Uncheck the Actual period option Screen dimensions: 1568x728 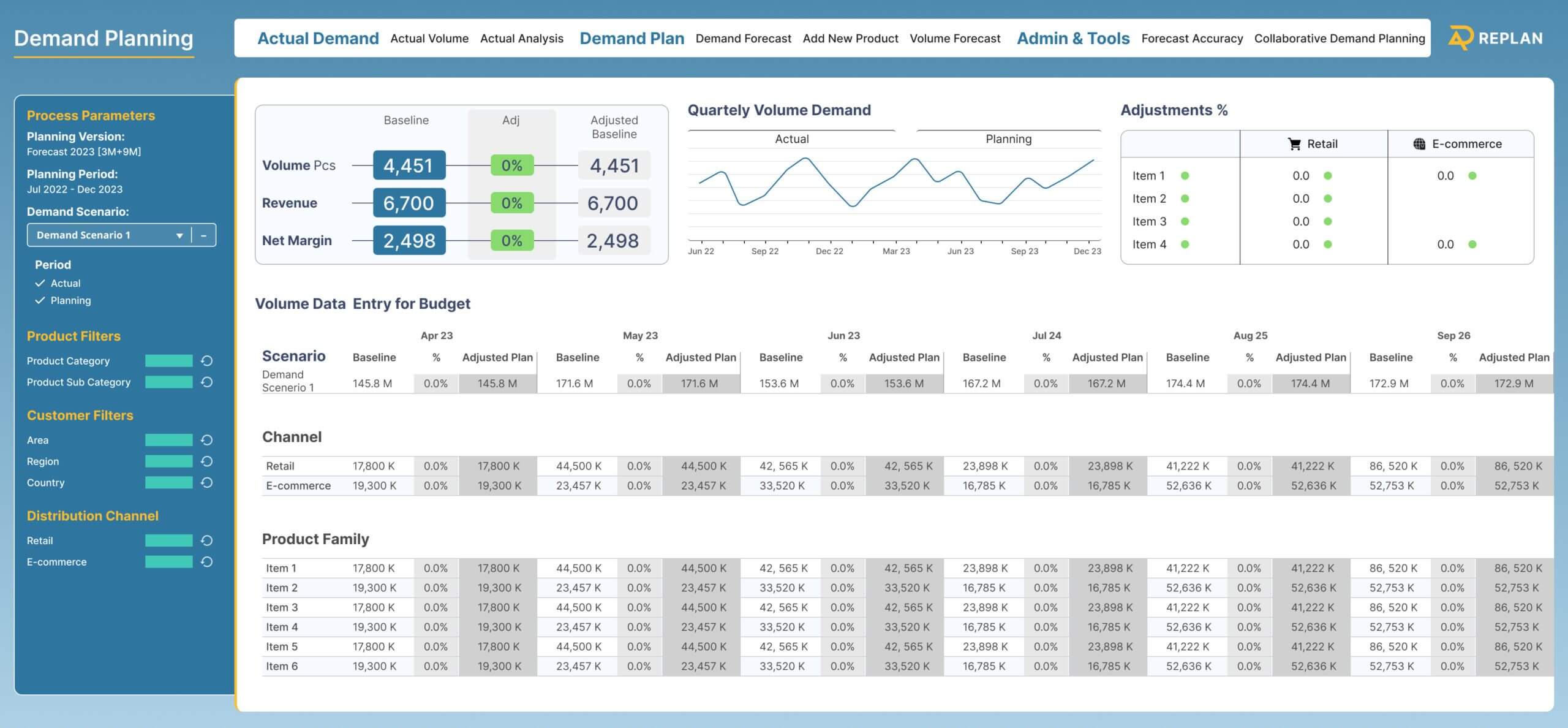pyautogui.click(x=40, y=283)
